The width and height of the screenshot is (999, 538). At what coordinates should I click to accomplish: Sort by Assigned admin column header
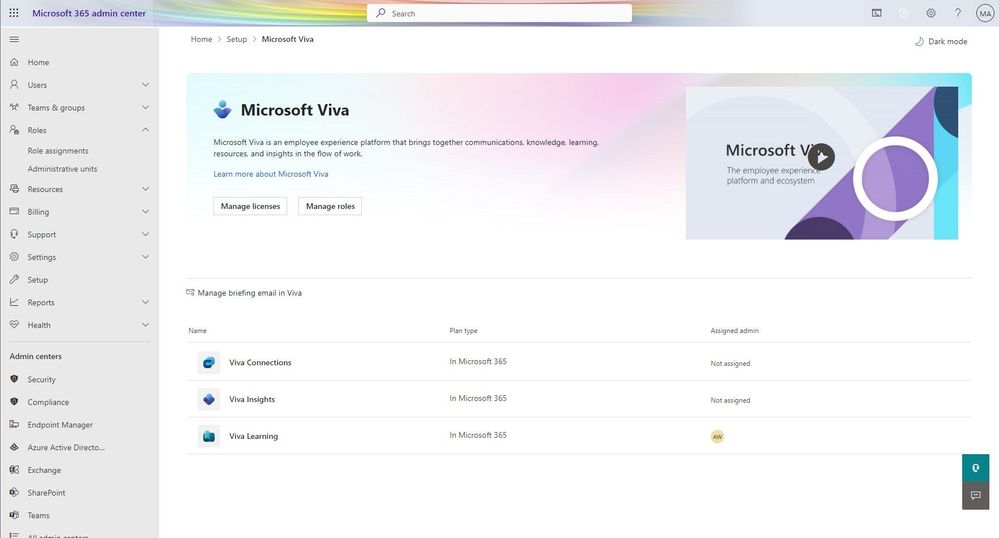click(735, 331)
